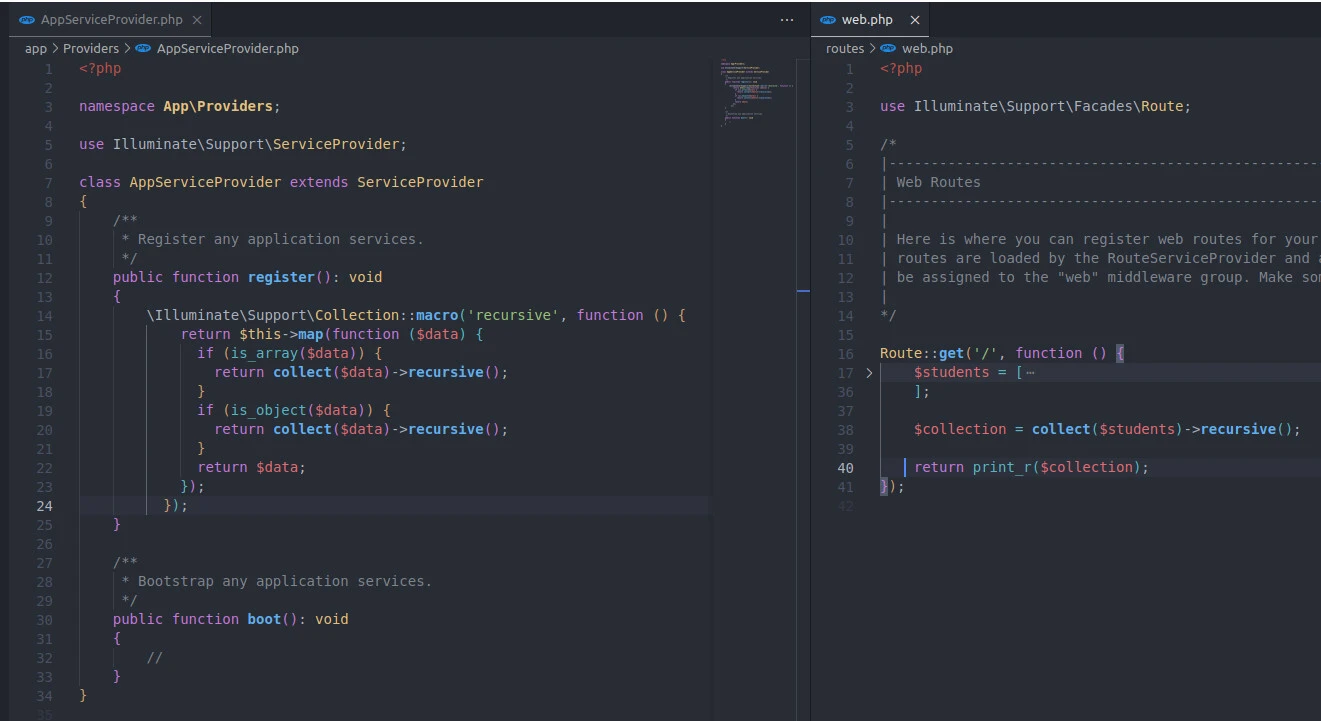Switch to the web.php tab
This screenshot has width=1321, height=721.
(x=869, y=19)
